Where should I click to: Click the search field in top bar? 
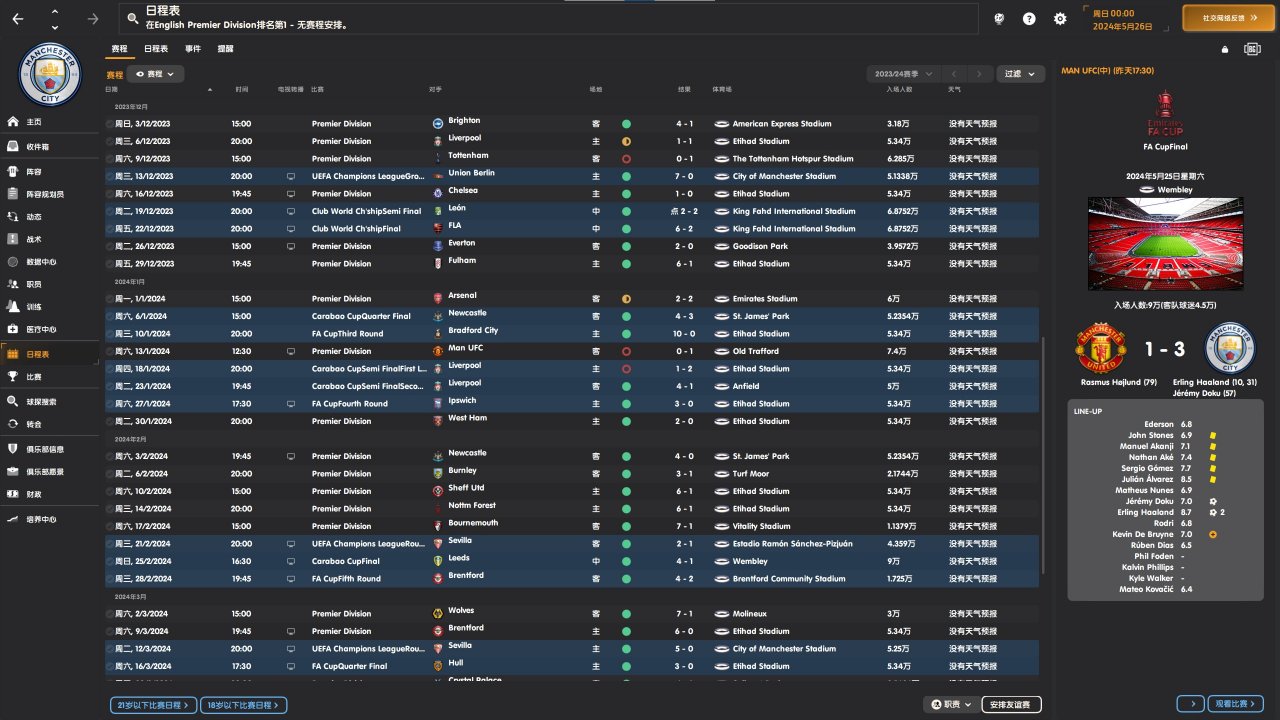[x=549, y=18]
